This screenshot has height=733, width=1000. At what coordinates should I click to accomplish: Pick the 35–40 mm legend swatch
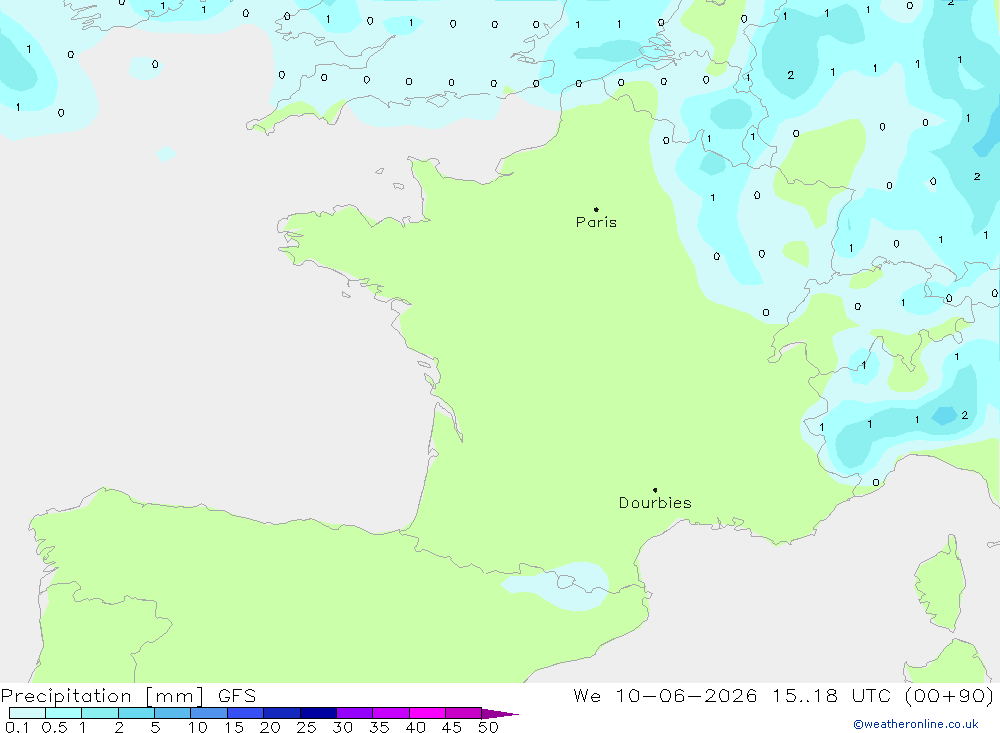click(x=390, y=713)
